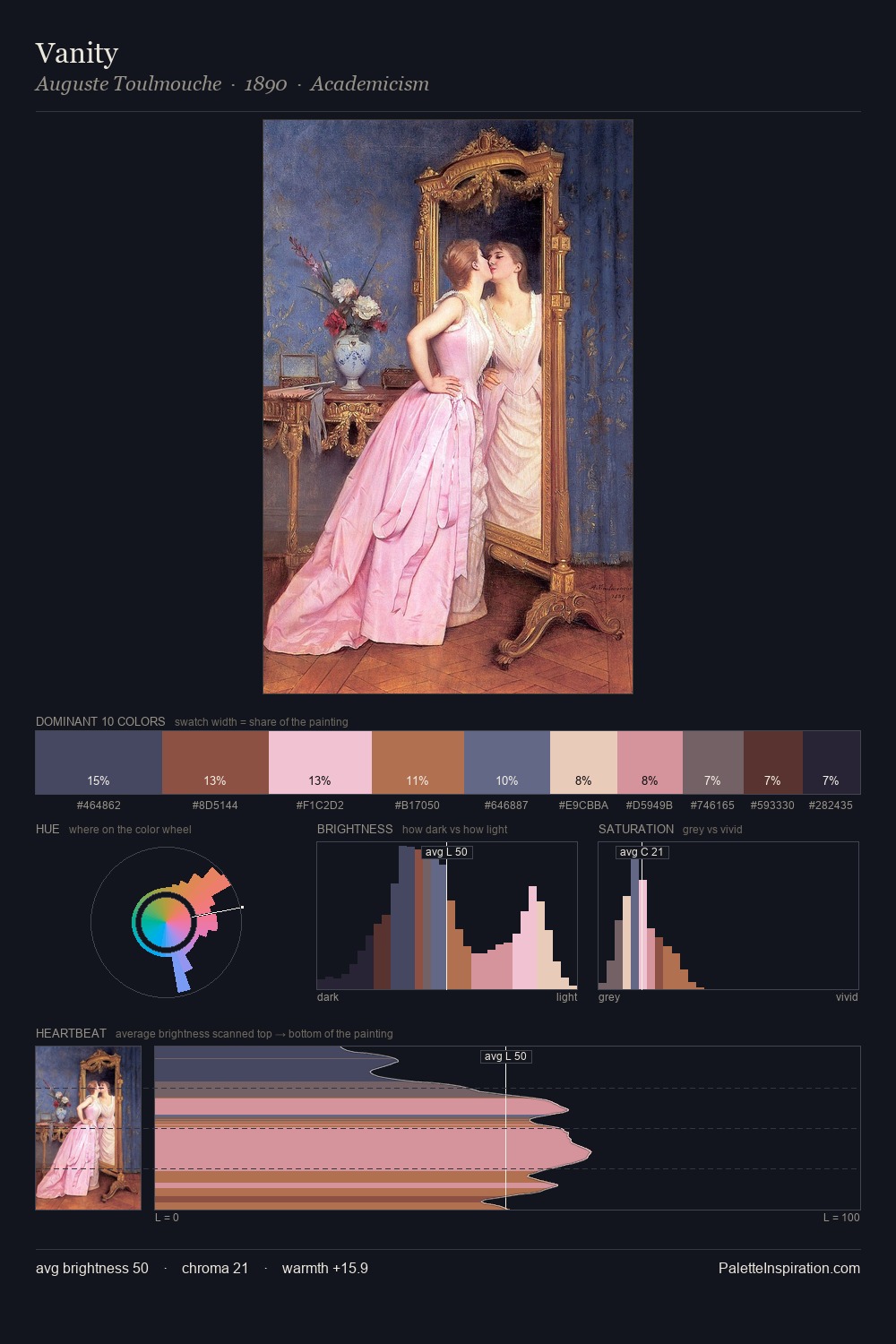
Task: Click the hex code #646887 label
Action: point(507,806)
